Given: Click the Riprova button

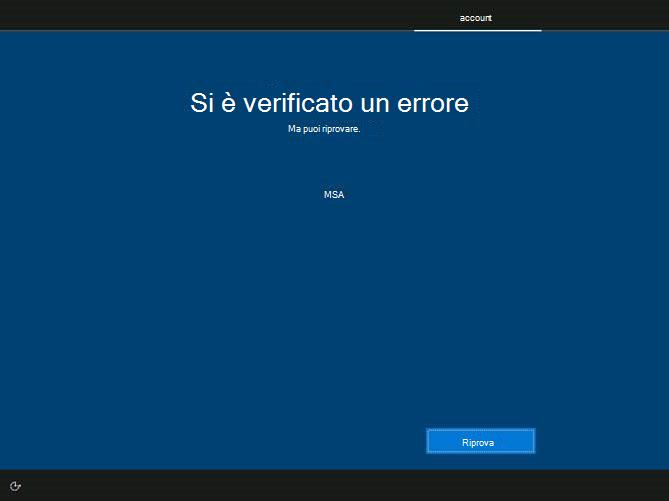Looking at the screenshot, I should tap(480, 441).
